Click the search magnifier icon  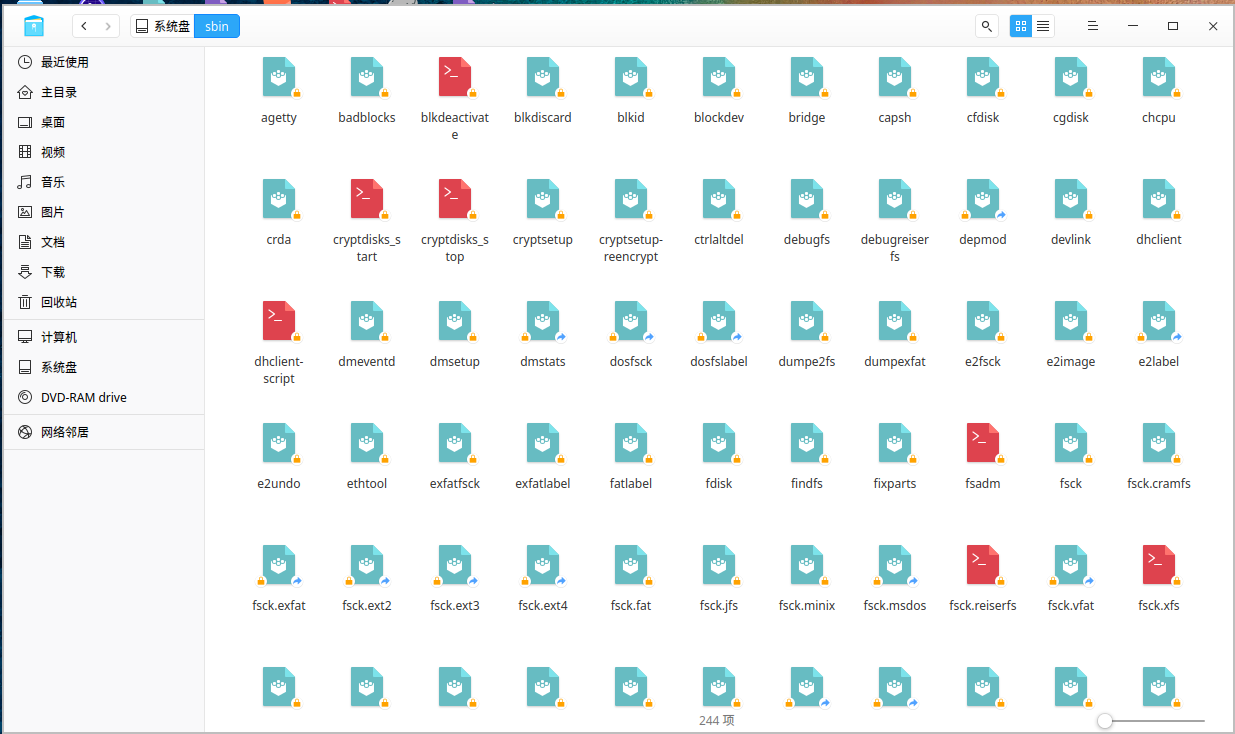pos(987,26)
